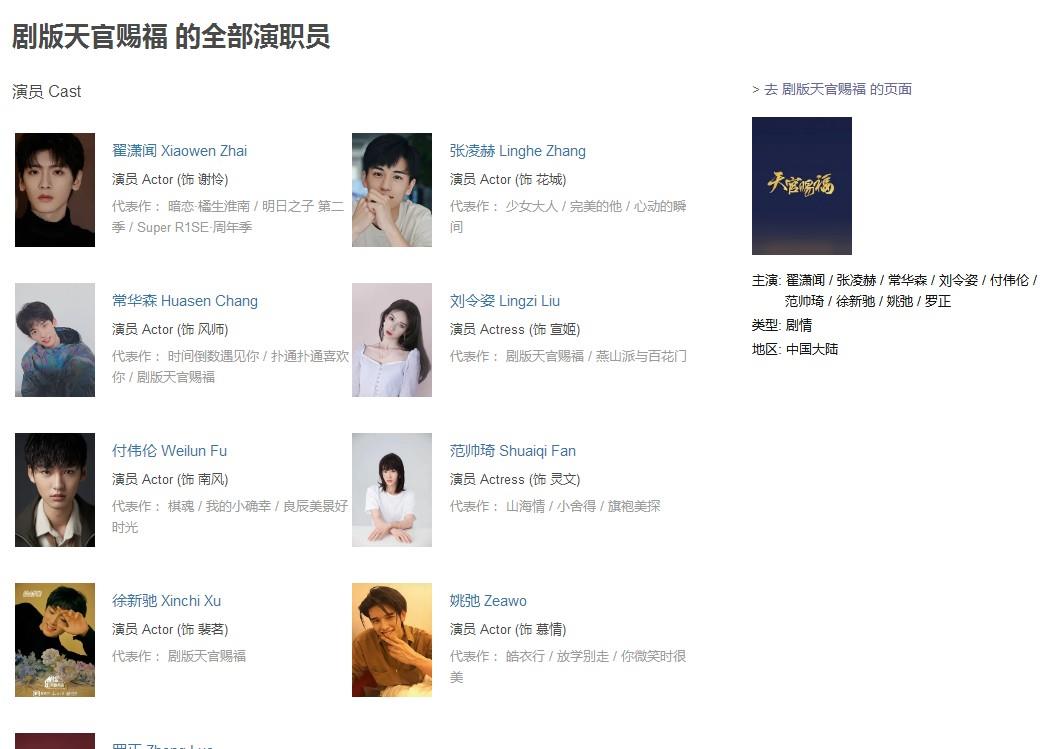Image resolution: width=1050 pixels, height=749 pixels.
Task: Click the 常华森 Huasen Chang link
Action: point(185,301)
